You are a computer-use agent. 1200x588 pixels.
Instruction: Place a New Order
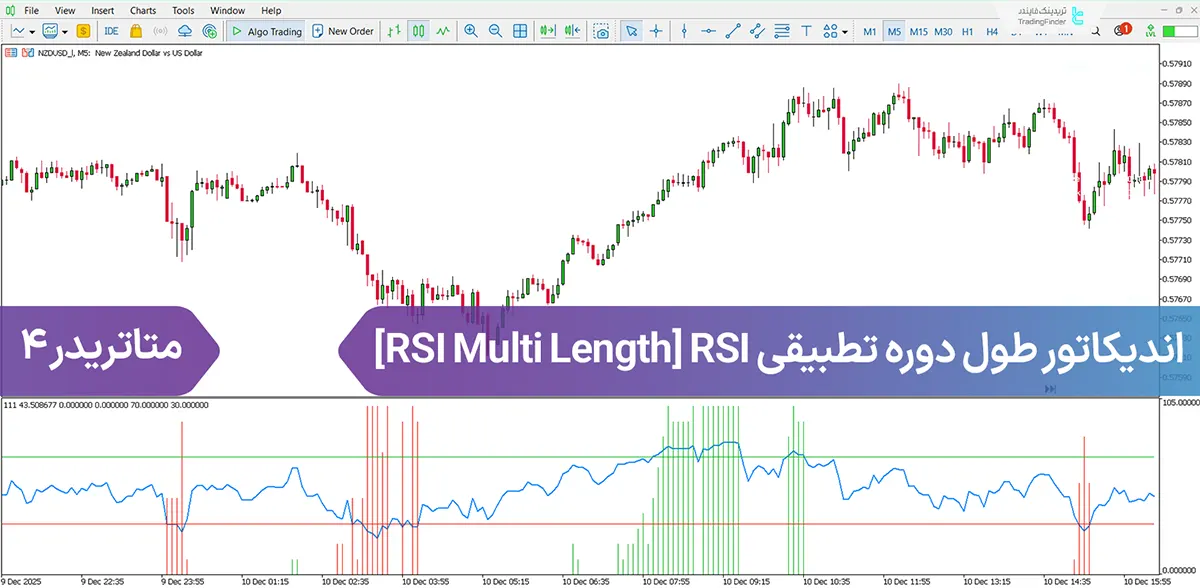point(343,31)
